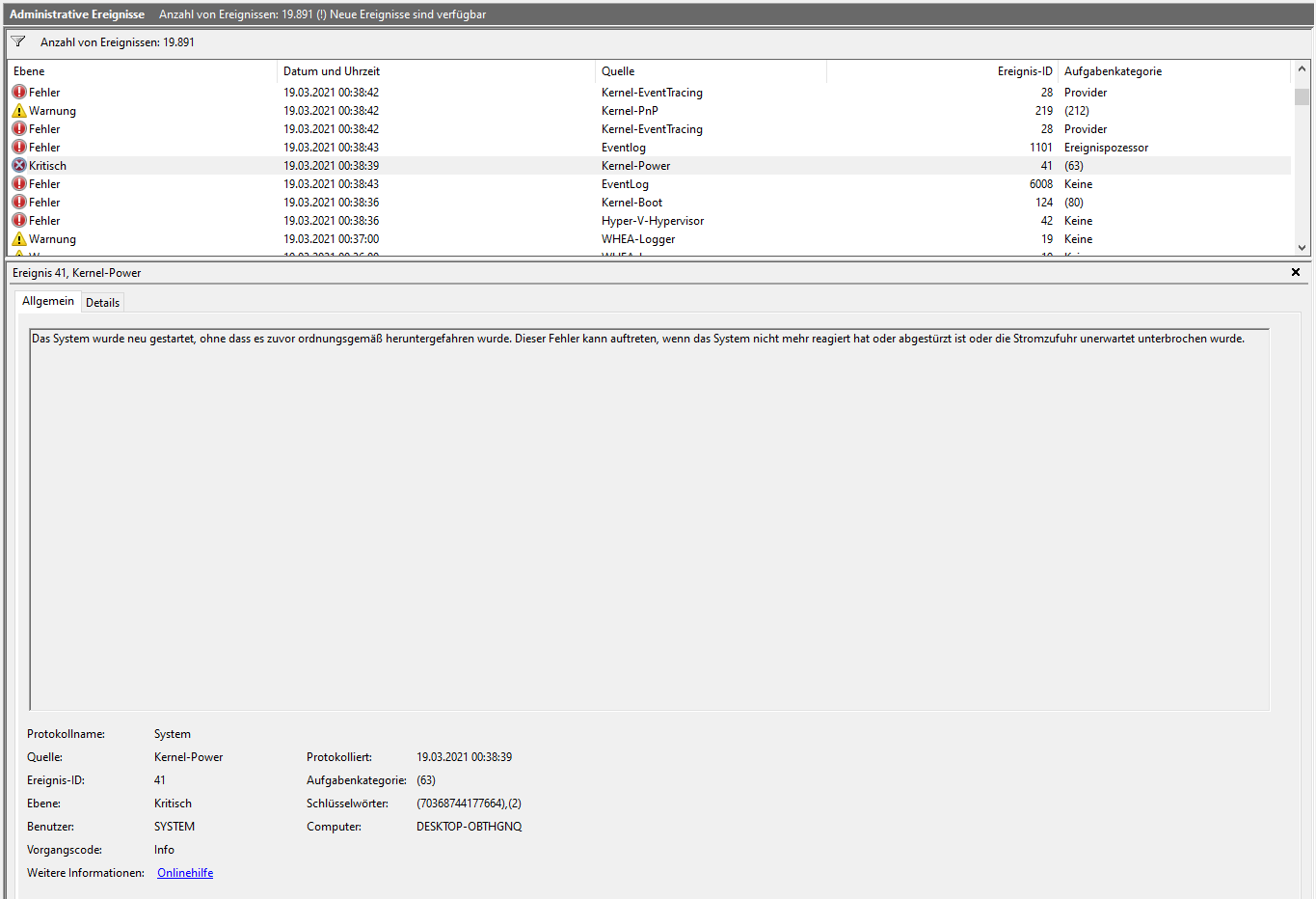The width and height of the screenshot is (1316, 899).
Task: Click the Administrative Ereignisse title
Action: click(x=77, y=14)
